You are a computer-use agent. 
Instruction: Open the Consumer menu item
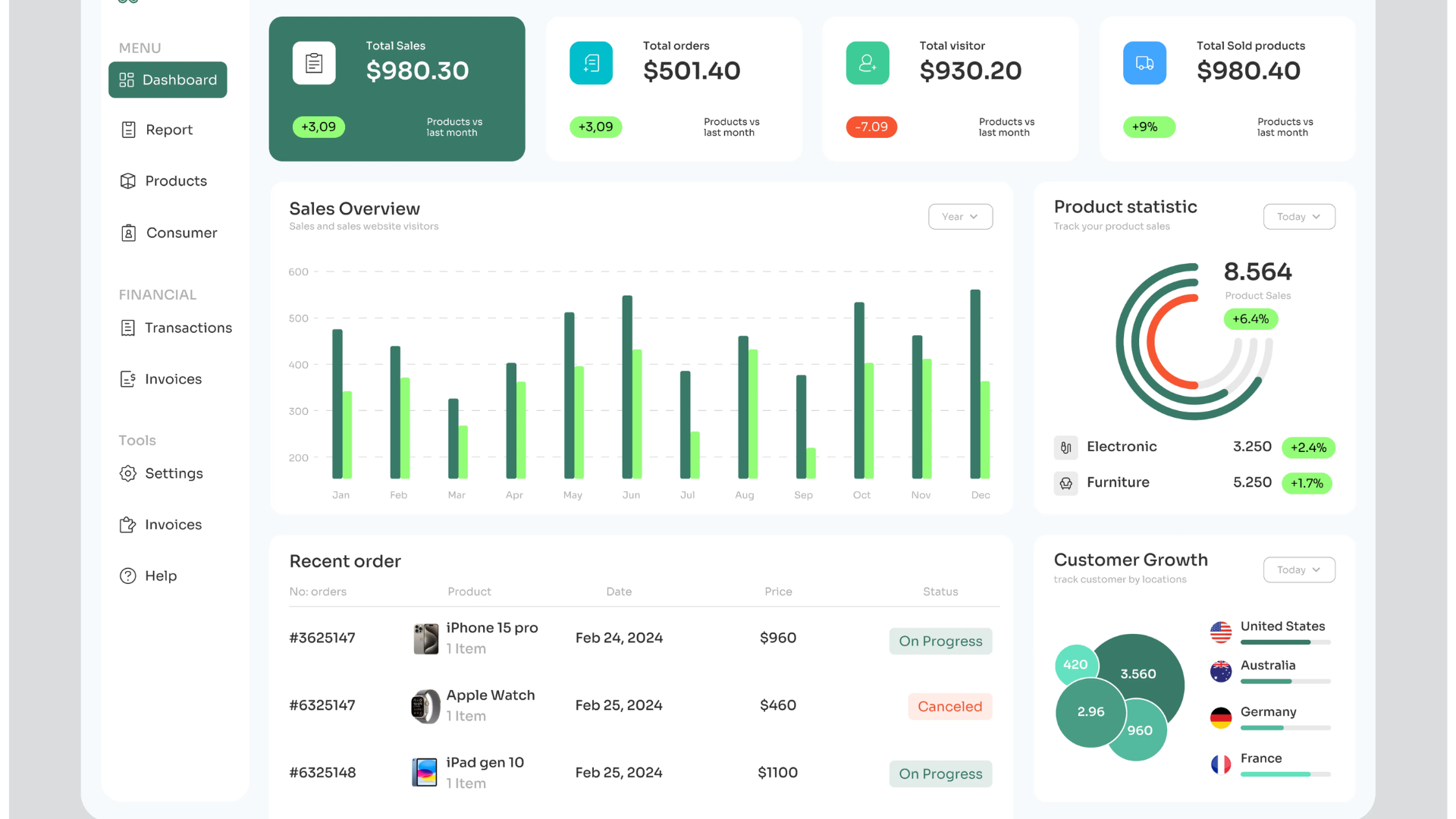coord(169,233)
